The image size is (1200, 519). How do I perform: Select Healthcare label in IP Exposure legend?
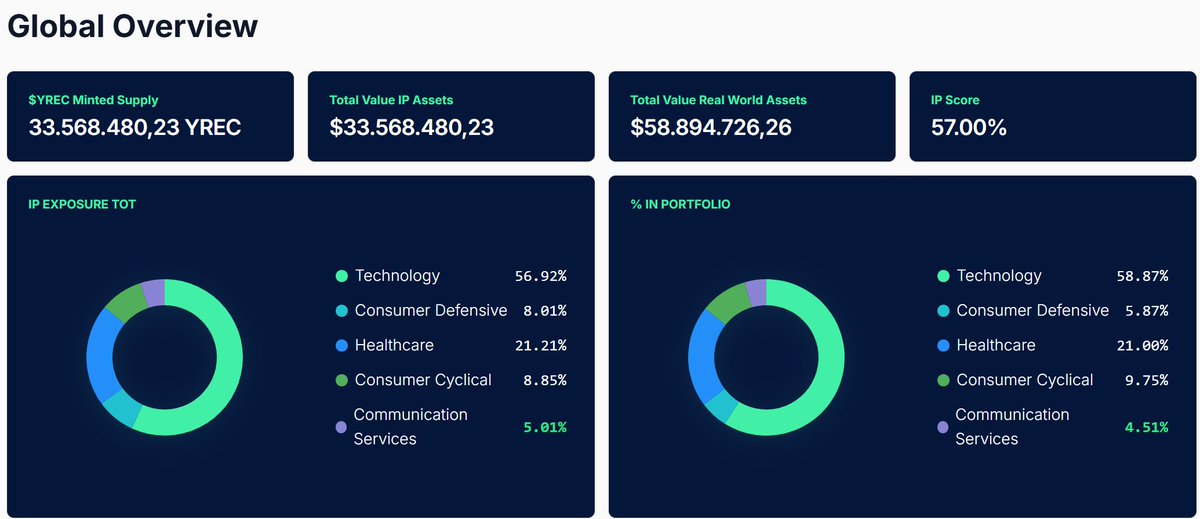pyautogui.click(x=394, y=345)
